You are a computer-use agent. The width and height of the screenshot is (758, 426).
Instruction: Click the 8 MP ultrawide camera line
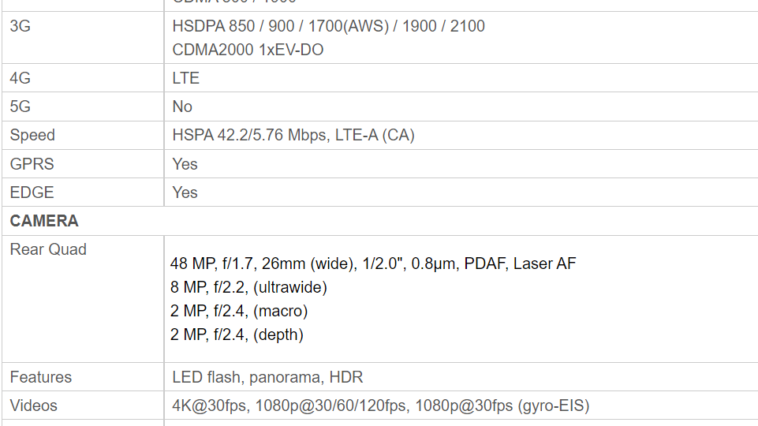249,287
